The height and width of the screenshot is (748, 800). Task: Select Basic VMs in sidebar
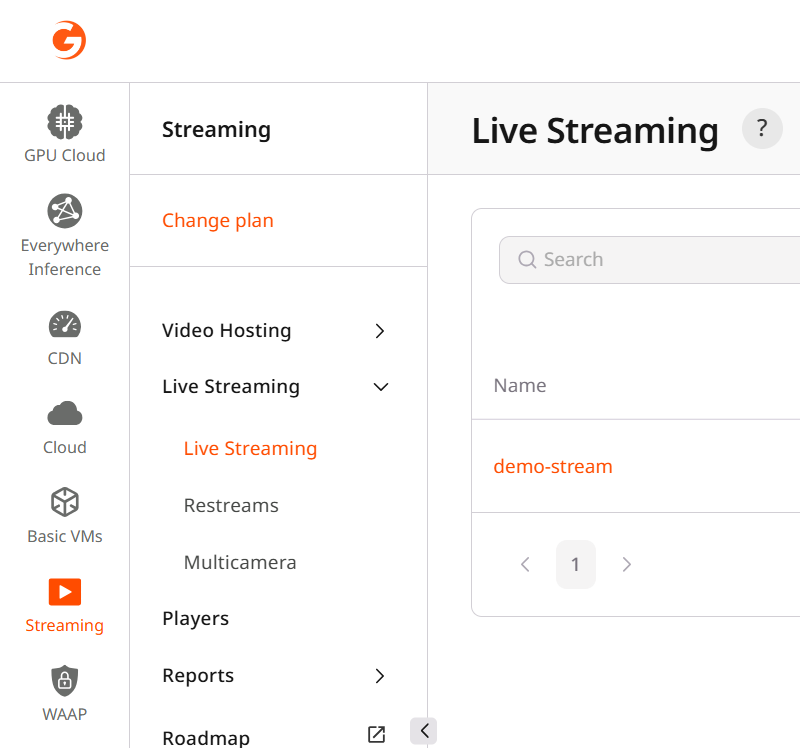[65, 516]
